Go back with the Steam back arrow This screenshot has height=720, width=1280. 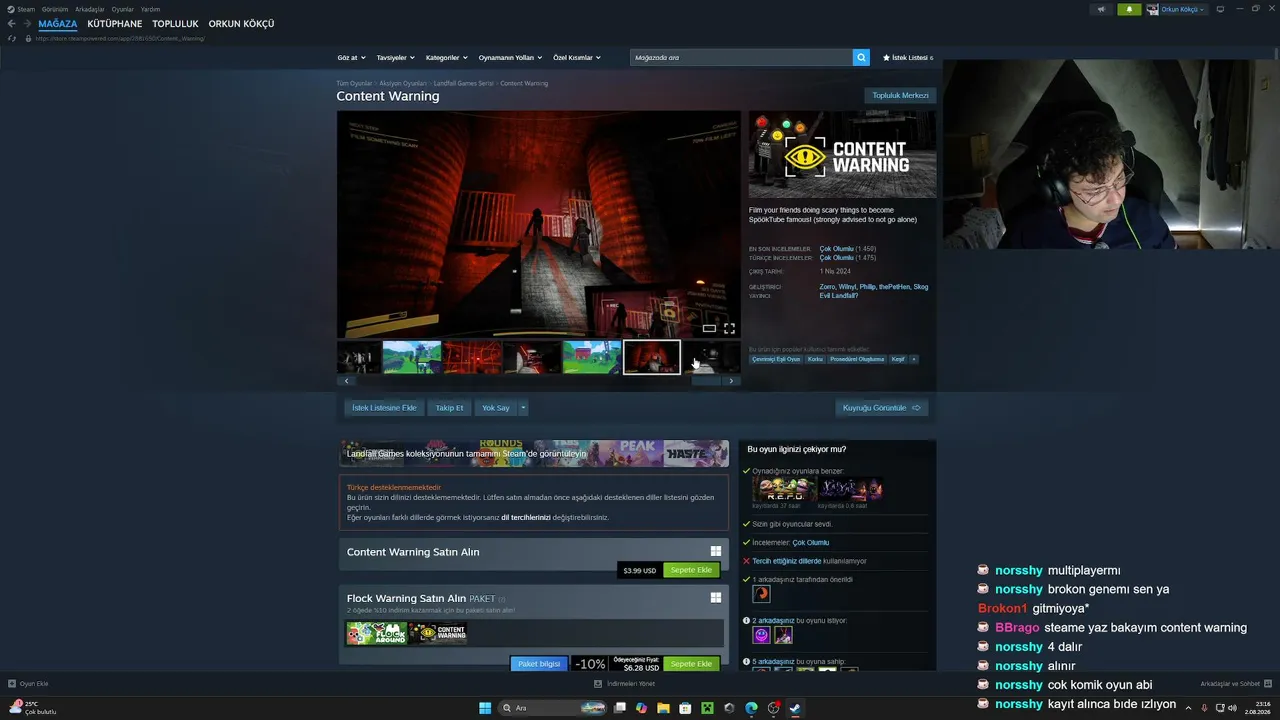12,24
